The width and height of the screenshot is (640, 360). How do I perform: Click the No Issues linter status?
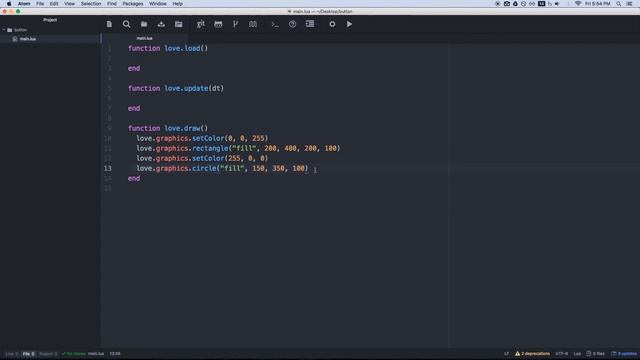pyautogui.click(x=73, y=353)
